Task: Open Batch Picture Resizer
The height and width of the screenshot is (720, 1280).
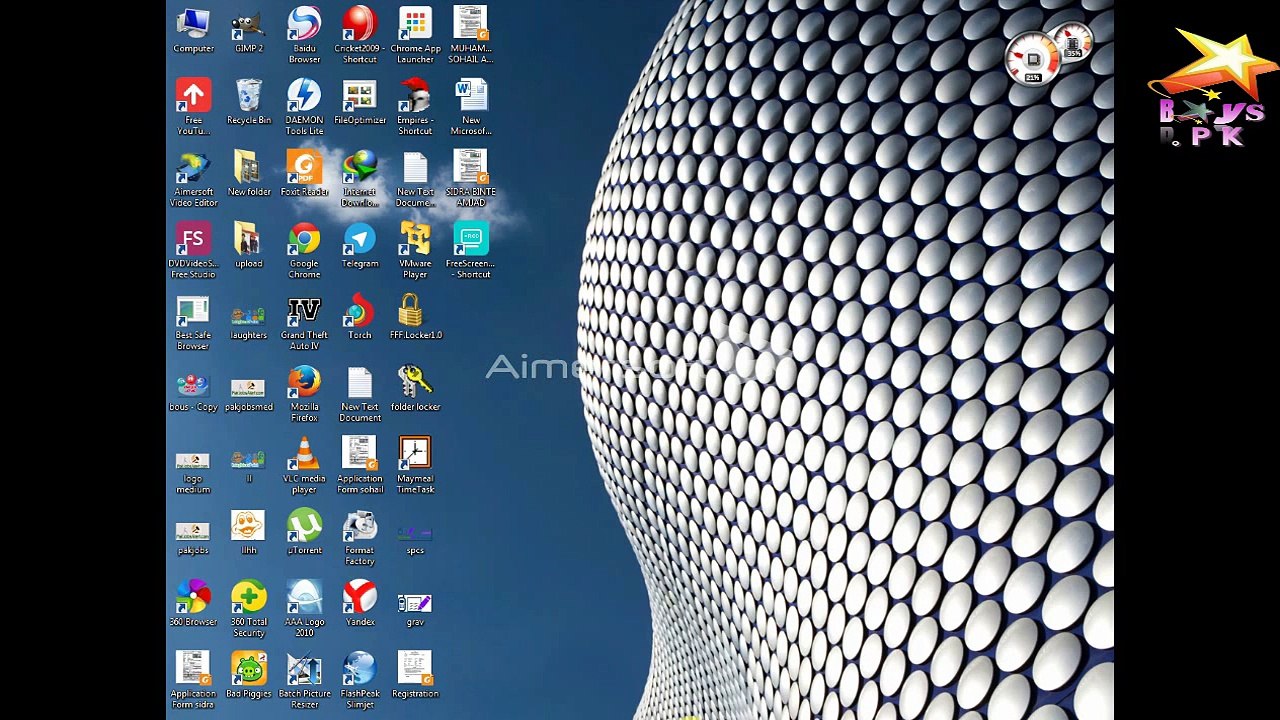Action: pyautogui.click(x=304, y=680)
